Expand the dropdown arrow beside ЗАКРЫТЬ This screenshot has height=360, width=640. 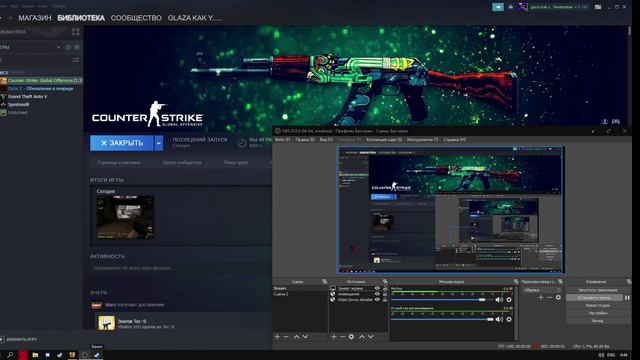(159, 143)
